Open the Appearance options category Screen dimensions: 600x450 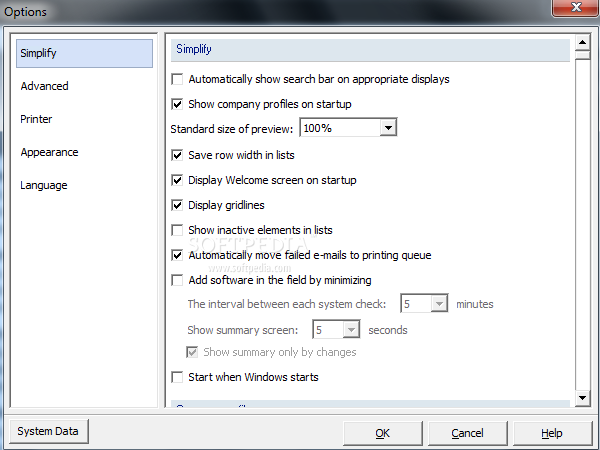point(49,152)
